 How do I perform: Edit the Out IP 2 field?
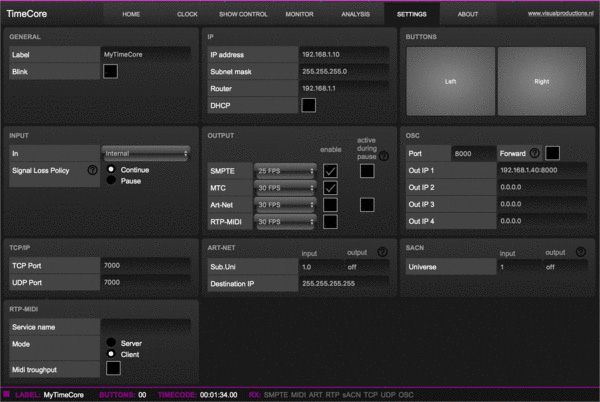click(542, 187)
